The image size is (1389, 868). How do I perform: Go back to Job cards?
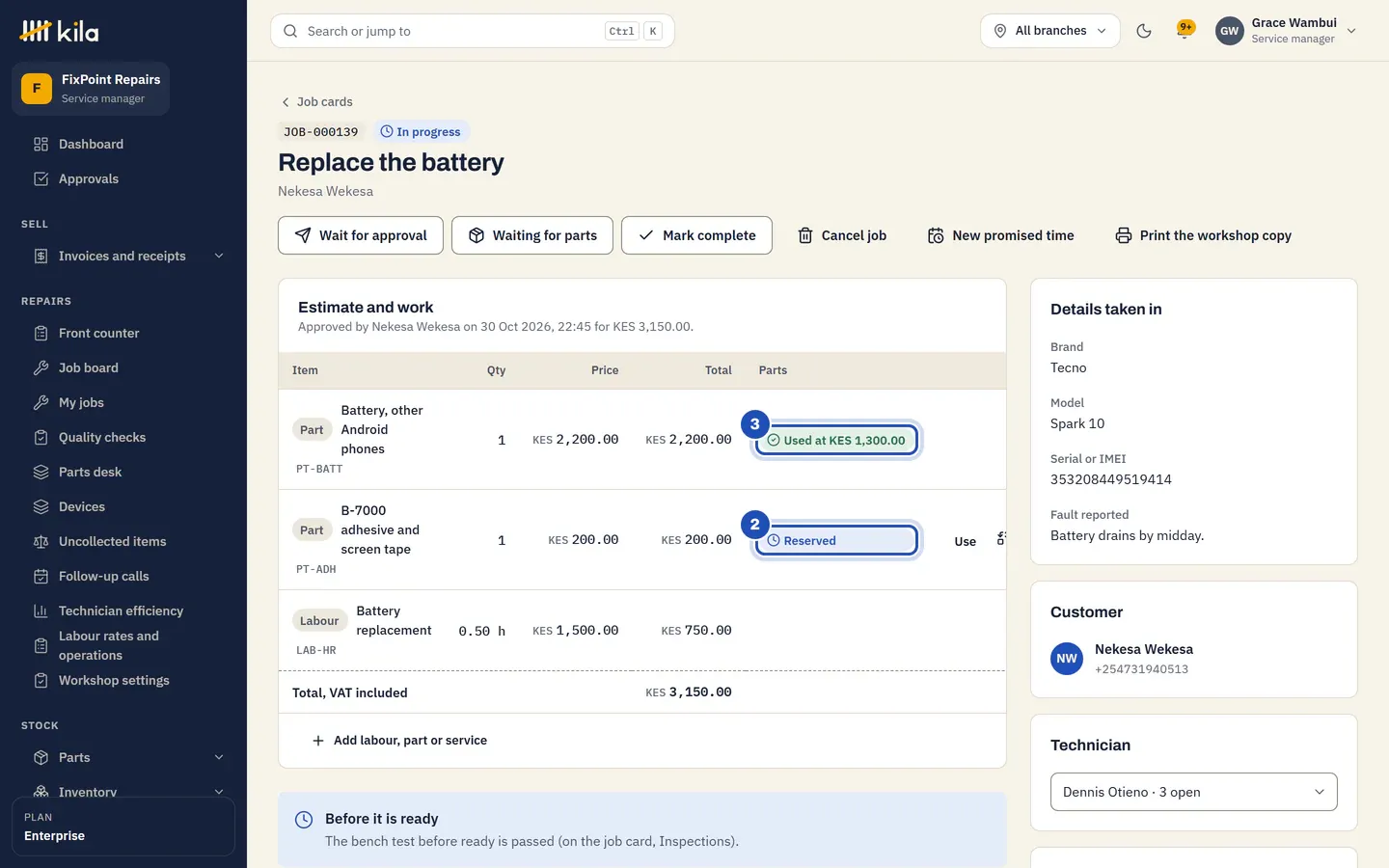pyautogui.click(x=316, y=102)
